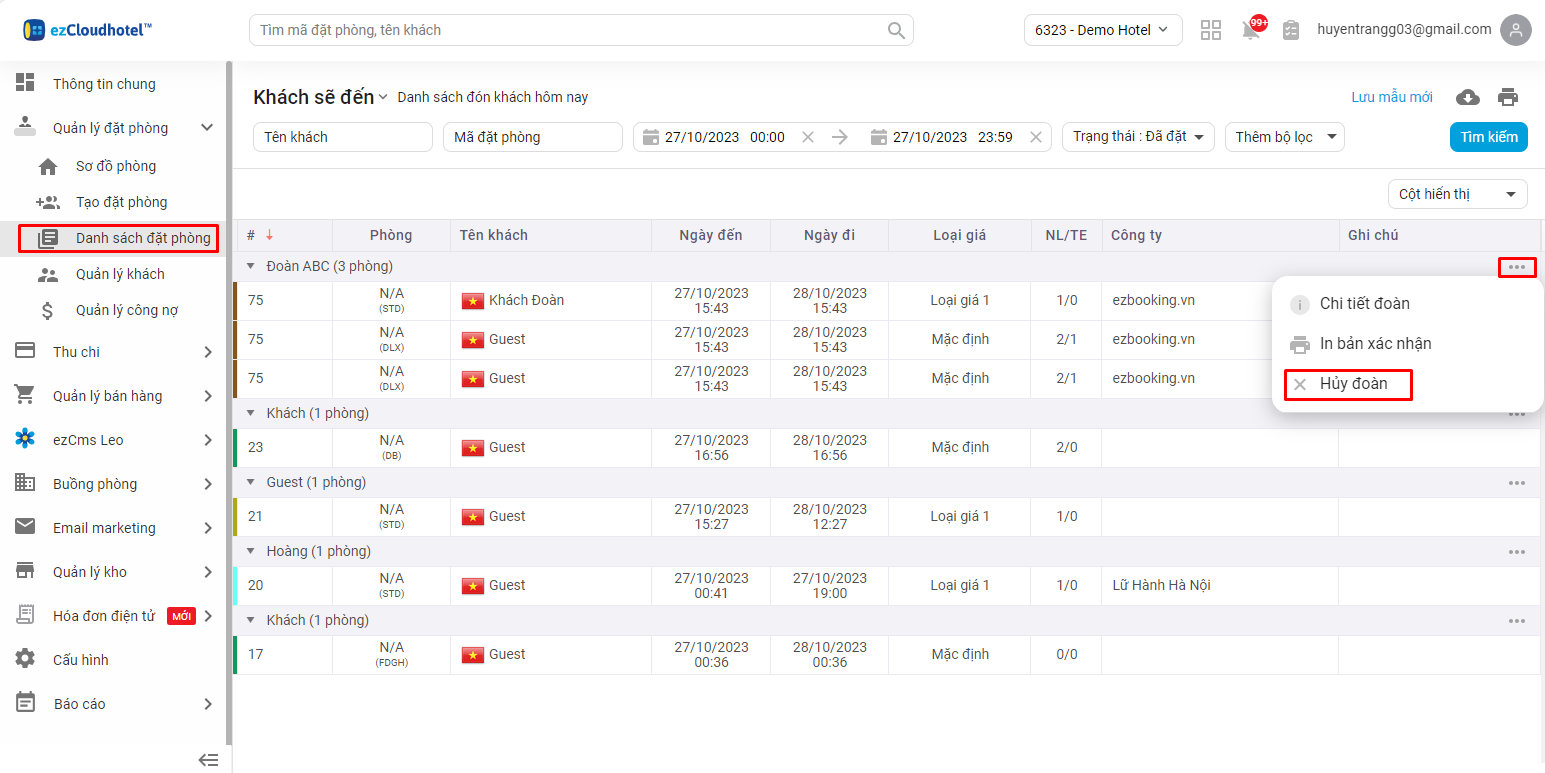Click the Tìm kiếm button

tap(1488, 137)
